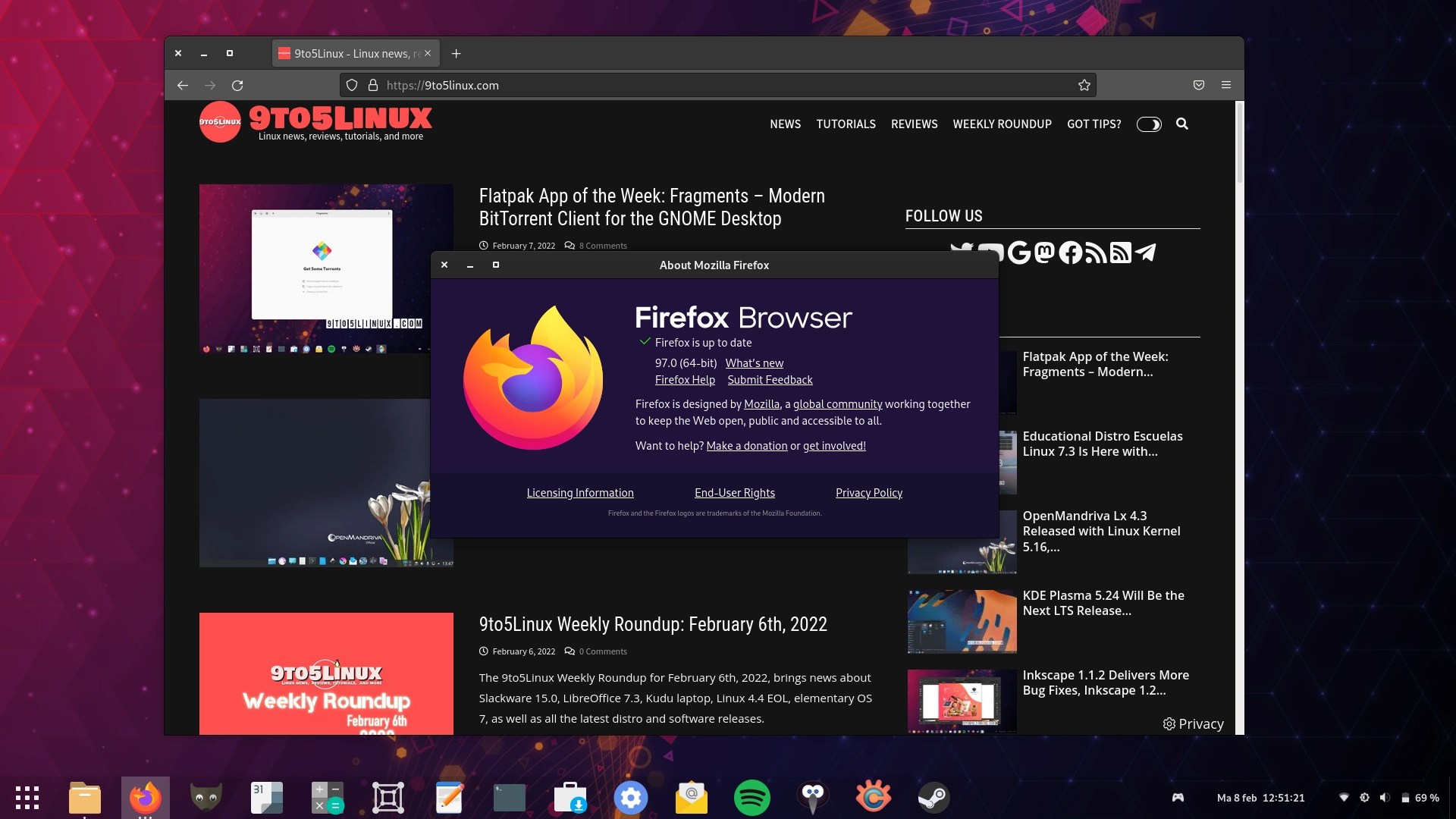This screenshot has width=1456, height=819.
Task: Click the GOT TIPS? navigation button
Action: point(1093,123)
